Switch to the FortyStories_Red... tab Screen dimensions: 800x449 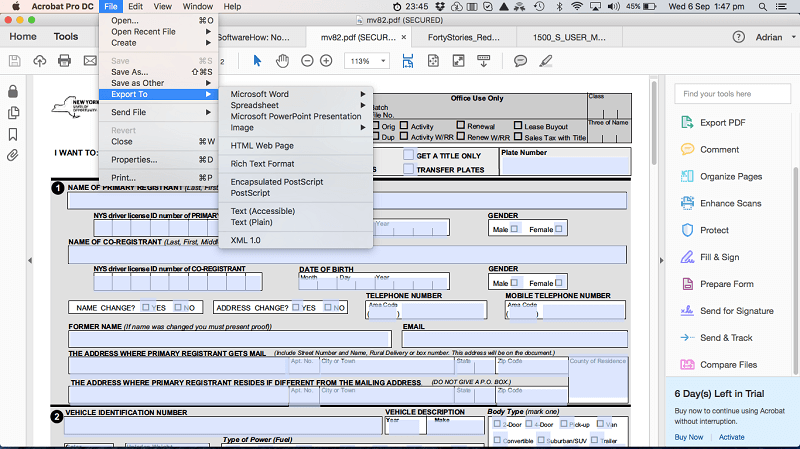[464, 37]
